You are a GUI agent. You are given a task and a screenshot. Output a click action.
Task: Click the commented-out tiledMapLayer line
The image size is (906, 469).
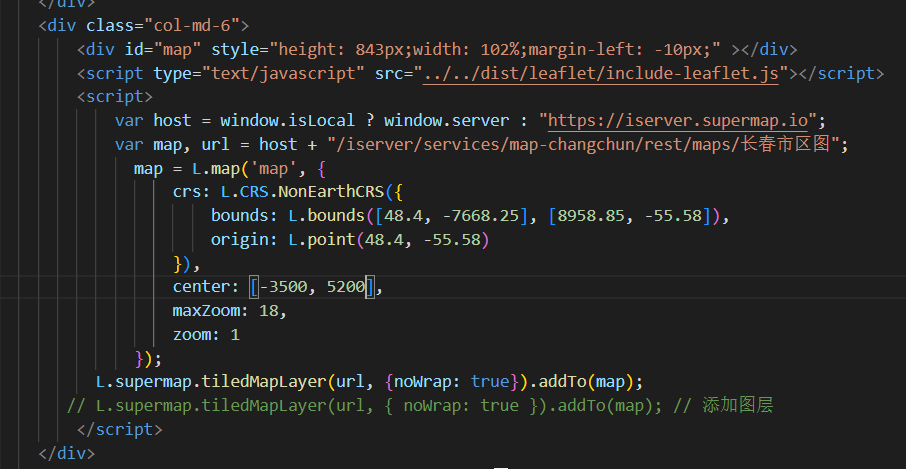420,405
